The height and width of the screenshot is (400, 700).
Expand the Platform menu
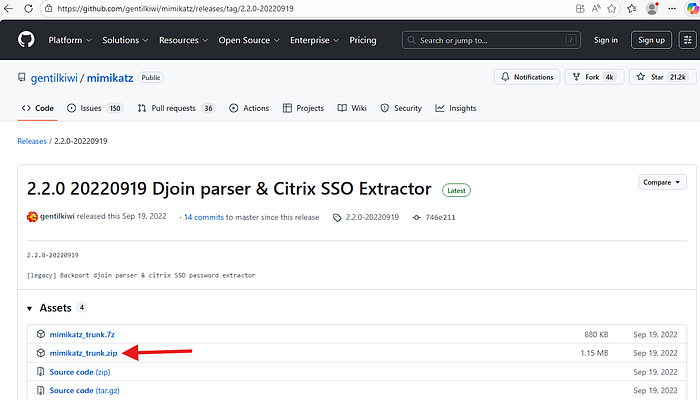click(70, 40)
